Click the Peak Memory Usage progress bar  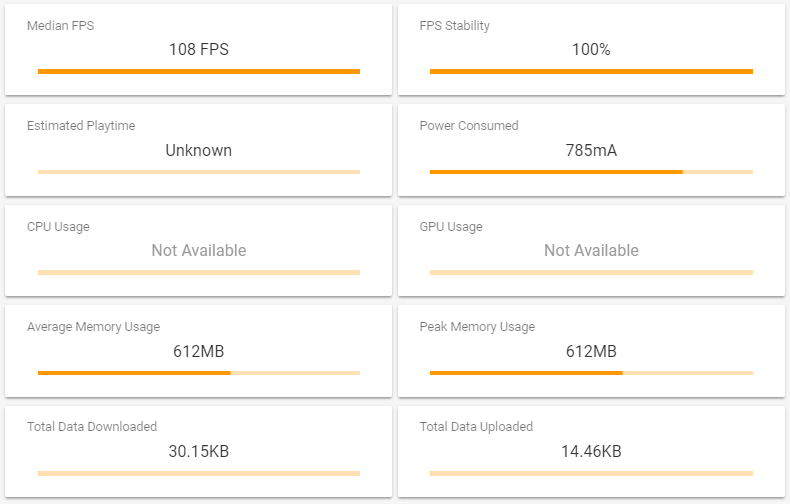(x=591, y=373)
